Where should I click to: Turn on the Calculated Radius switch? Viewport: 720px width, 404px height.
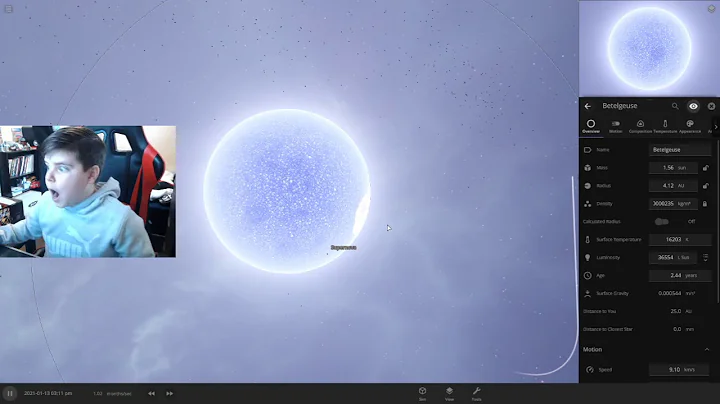click(x=661, y=222)
